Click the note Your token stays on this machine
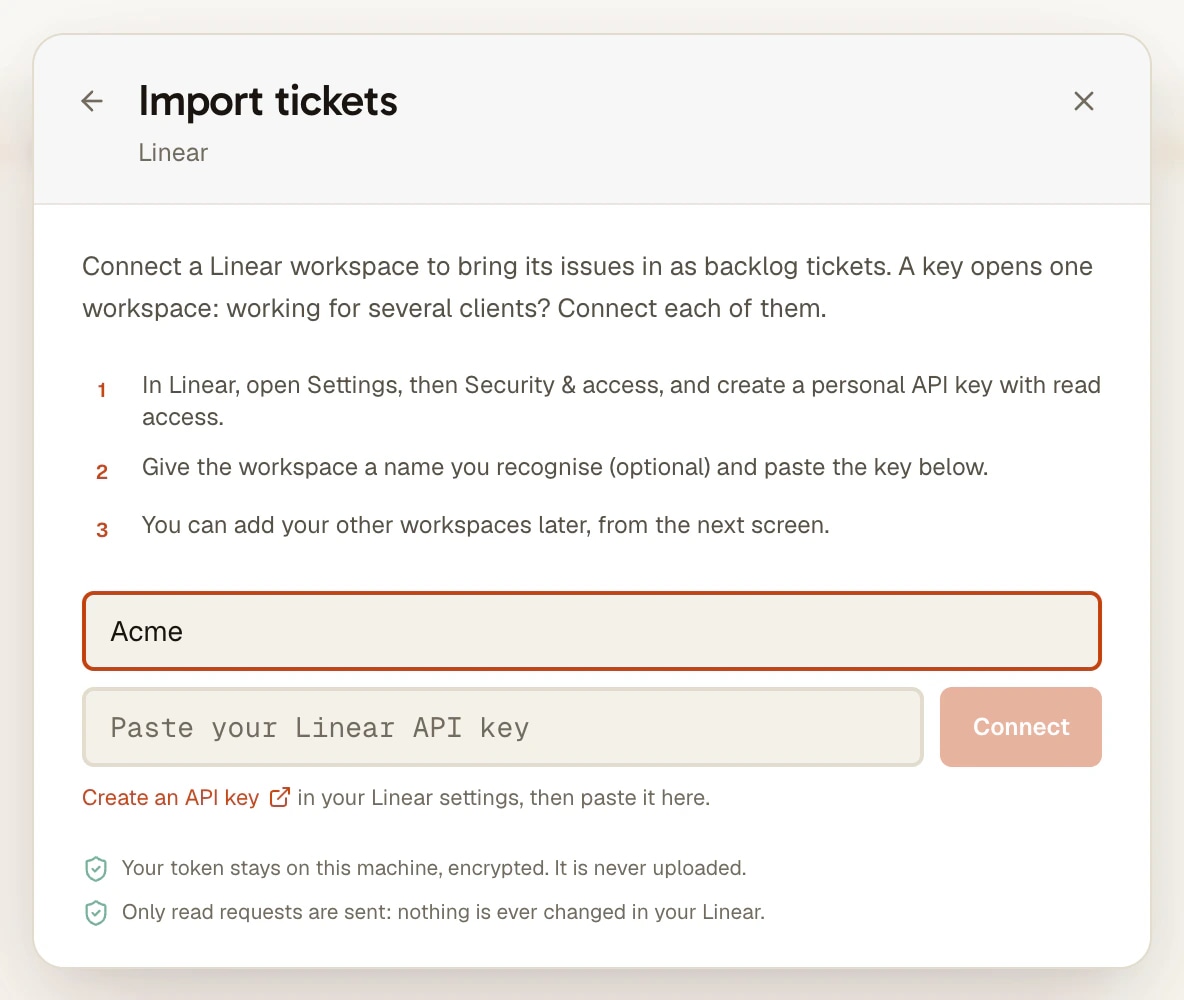The image size is (1184, 1000). 434,868
